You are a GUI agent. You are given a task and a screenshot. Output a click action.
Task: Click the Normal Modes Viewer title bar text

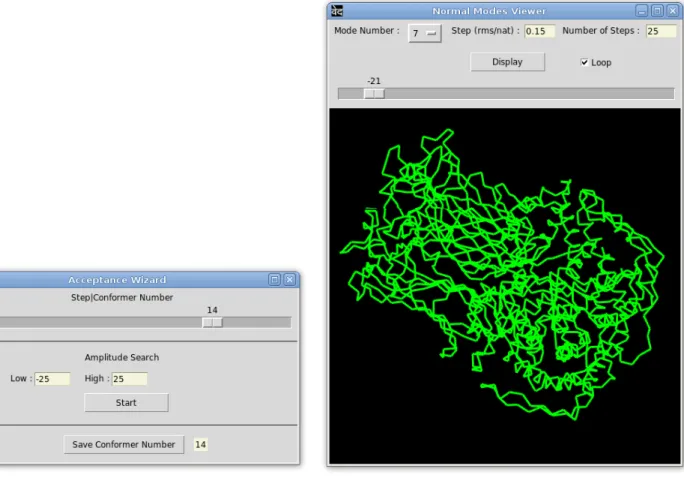489,11
